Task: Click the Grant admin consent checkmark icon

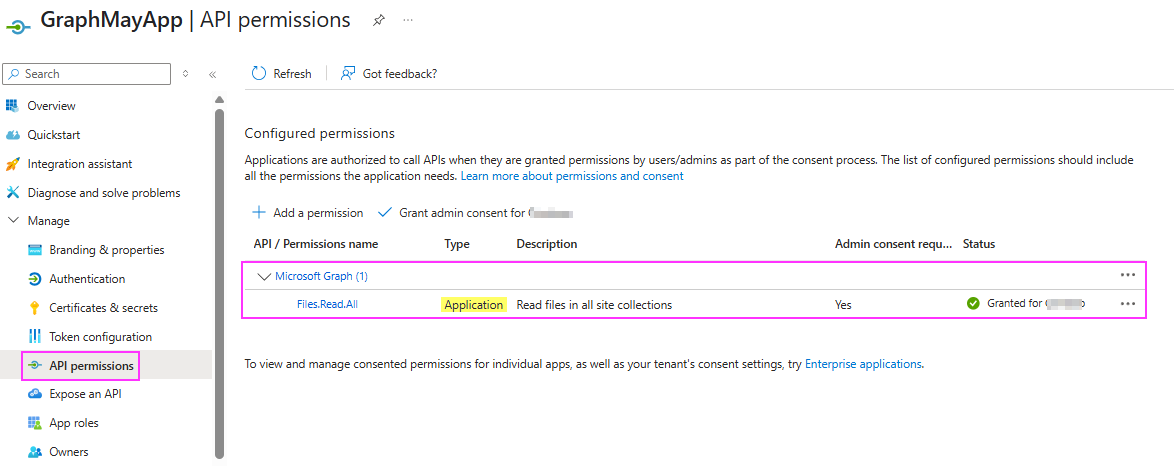Action: 385,213
